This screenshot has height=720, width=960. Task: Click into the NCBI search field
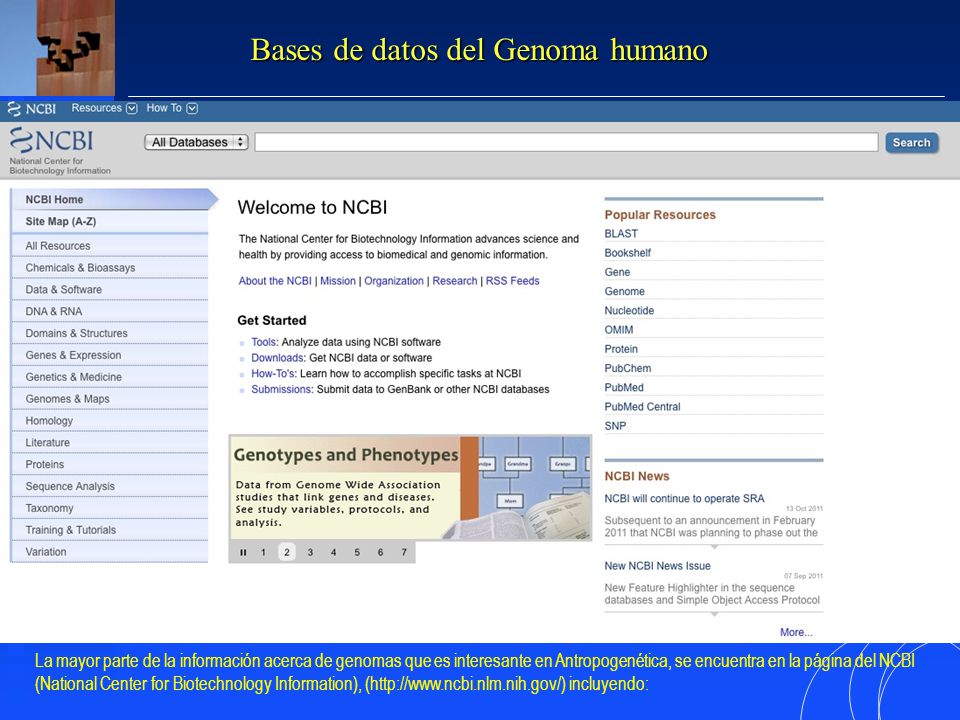566,142
